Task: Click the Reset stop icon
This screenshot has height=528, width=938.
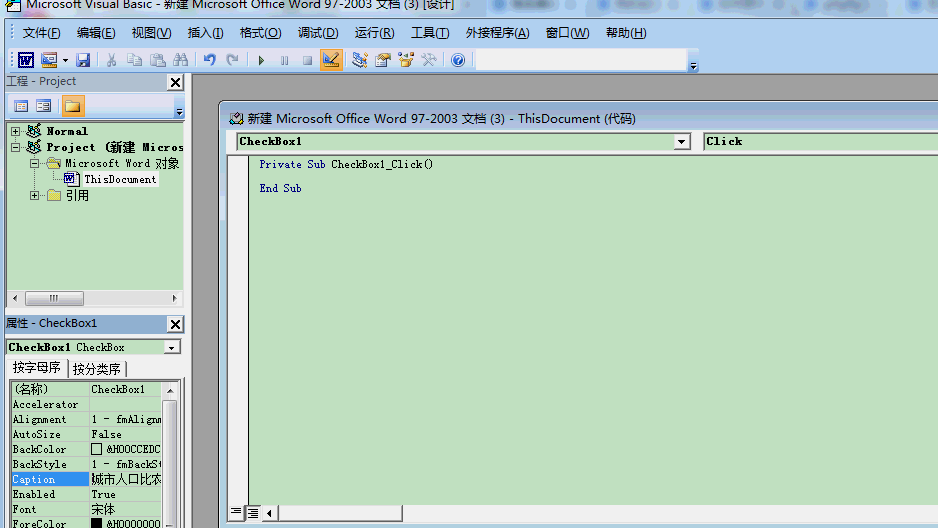Action: (x=307, y=60)
